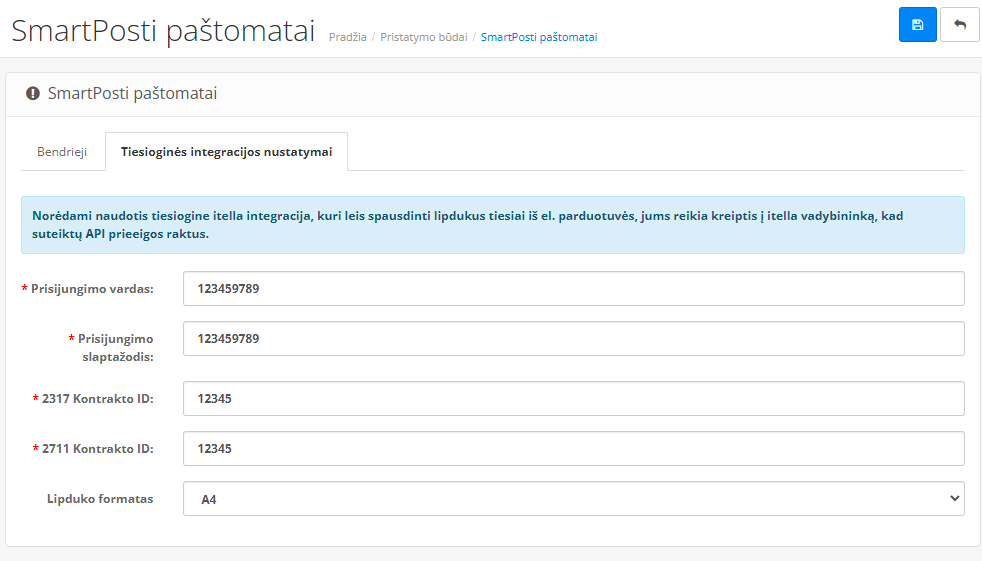Click the 2317 Kontrakto ID label

coord(97,398)
